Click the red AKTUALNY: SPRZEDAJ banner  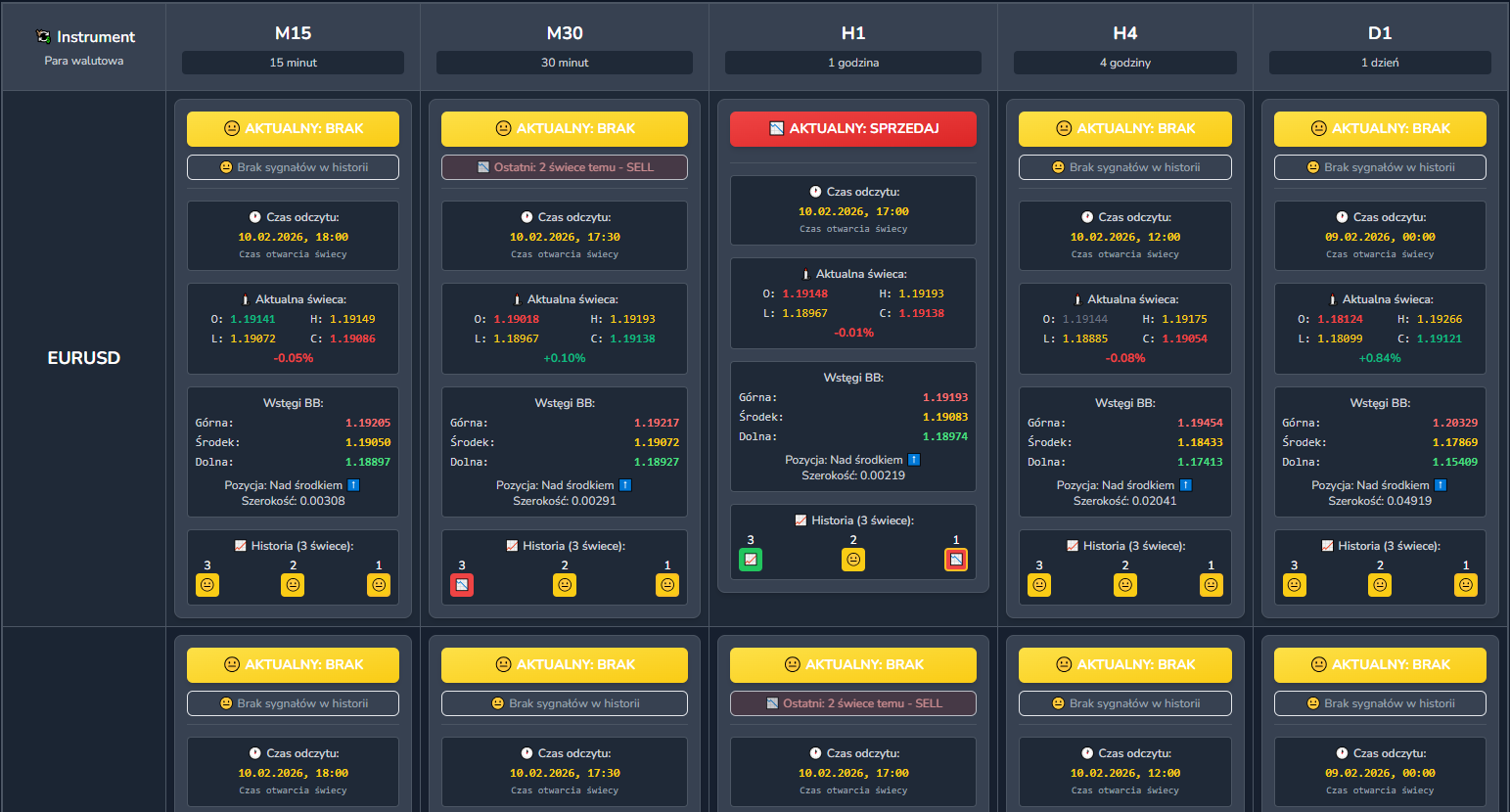click(853, 128)
